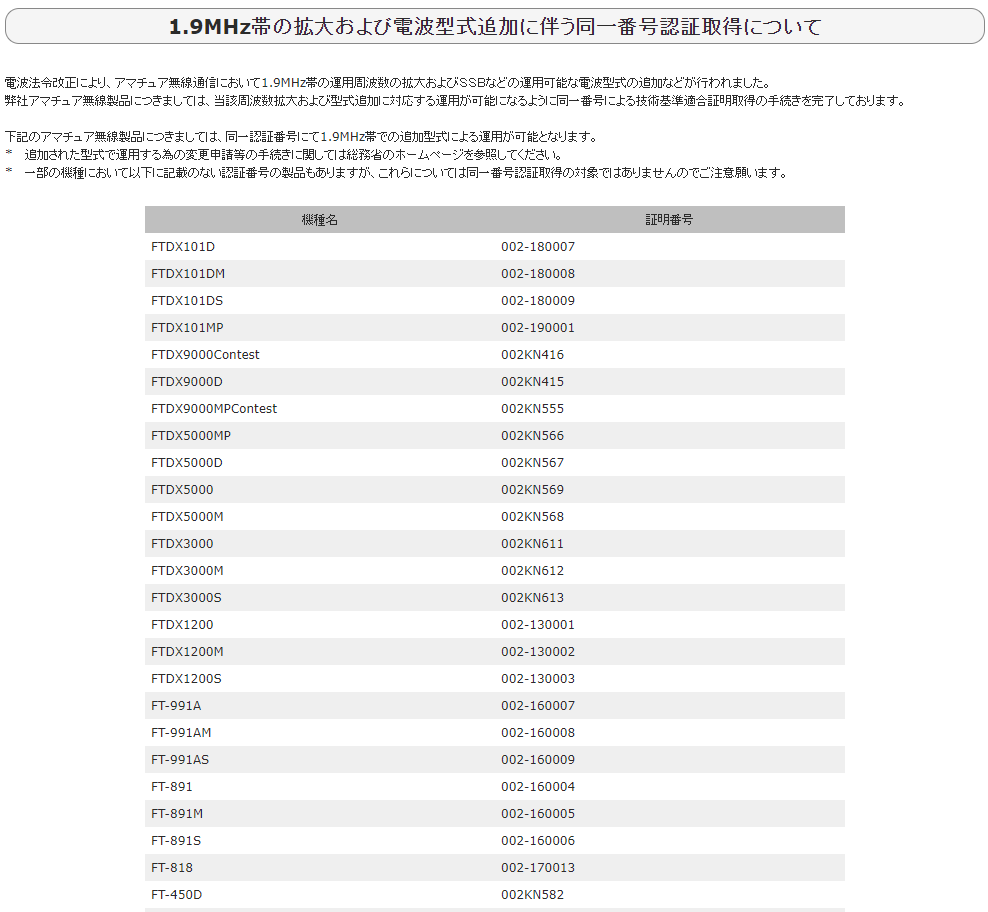Click the page title about 1.9MHz band expansion
Screen dimensions: 988x912
(x=495, y=26)
